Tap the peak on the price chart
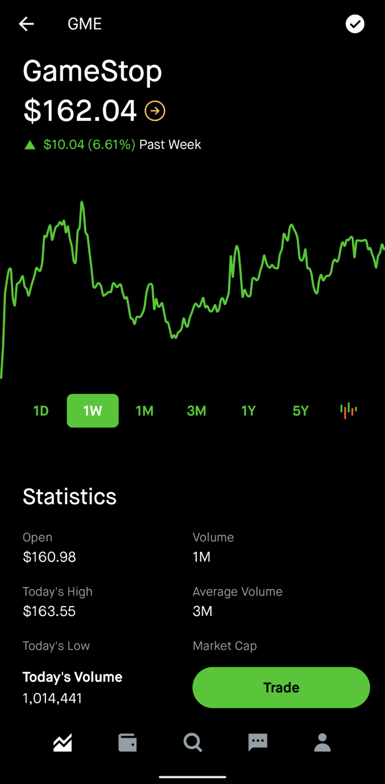The image size is (385, 784). point(82,202)
